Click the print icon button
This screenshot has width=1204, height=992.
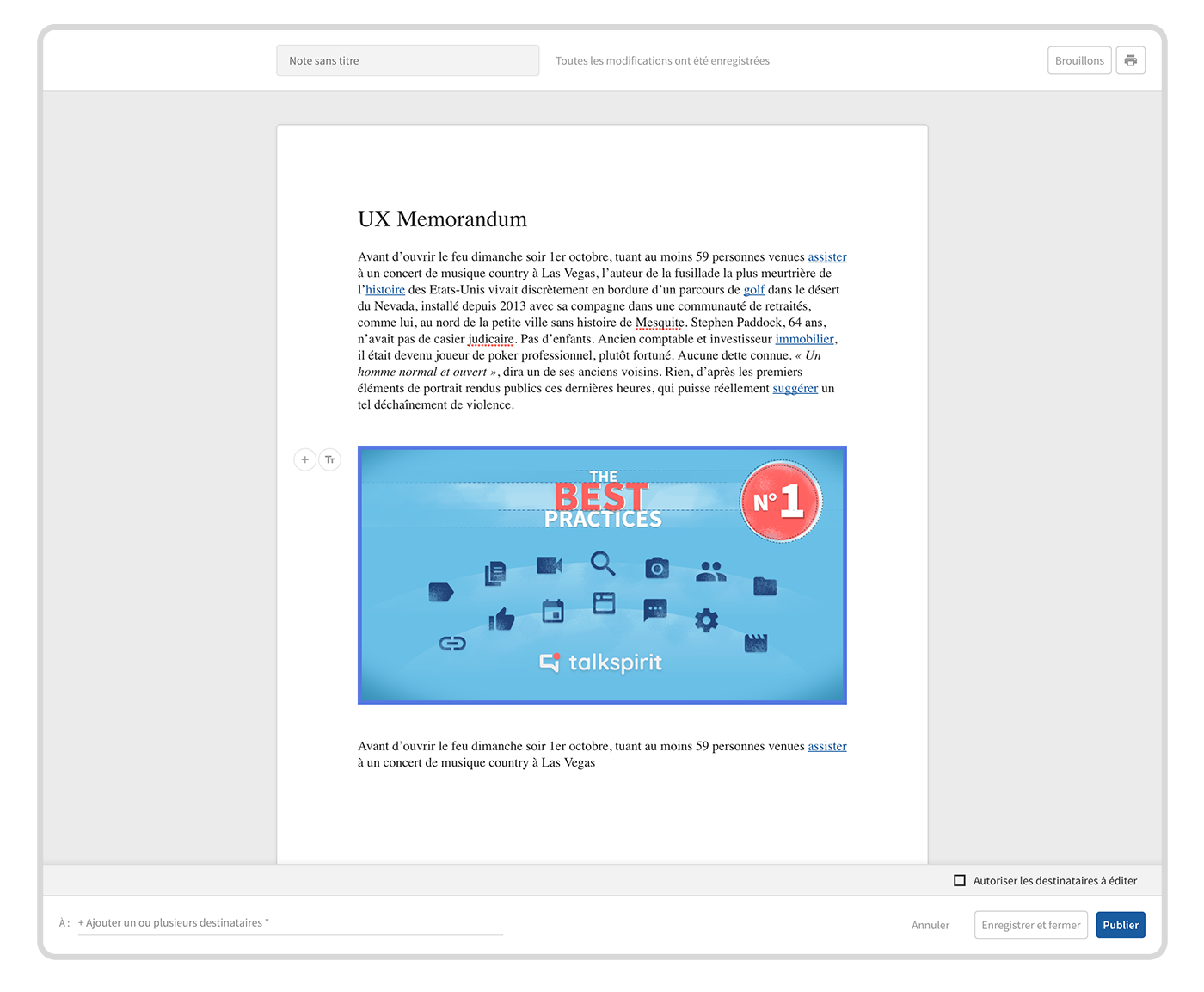click(x=1130, y=60)
